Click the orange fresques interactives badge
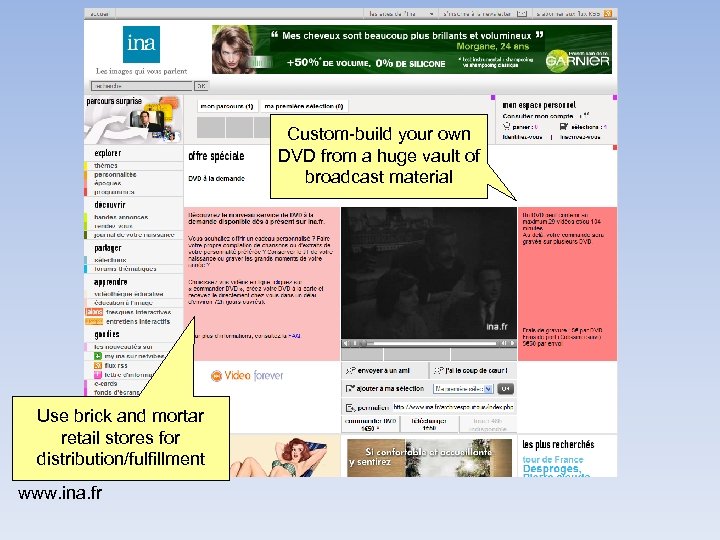This screenshot has width=720, height=540. coord(94,312)
